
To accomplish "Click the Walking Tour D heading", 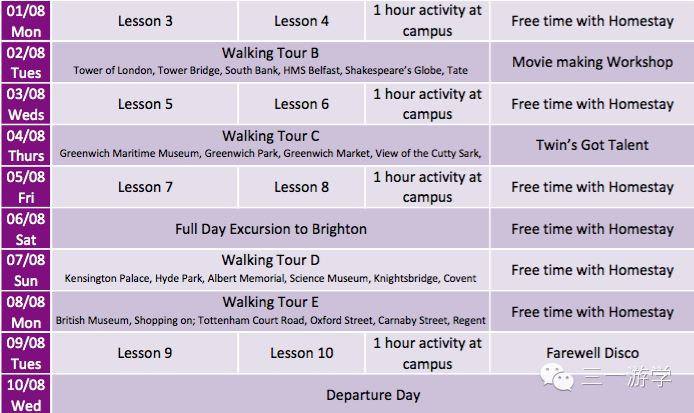I will point(270,260).
